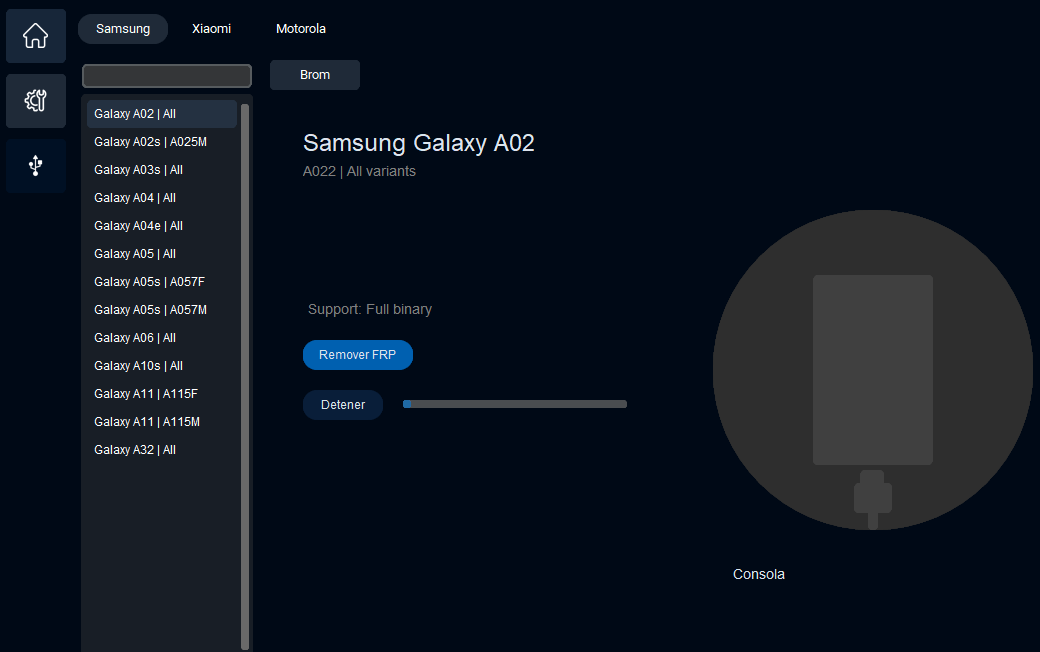Select Galaxy A03s | All entry
Image resolution: width=1040 pixels, height=652 pixels.
(x=162, y=170)
